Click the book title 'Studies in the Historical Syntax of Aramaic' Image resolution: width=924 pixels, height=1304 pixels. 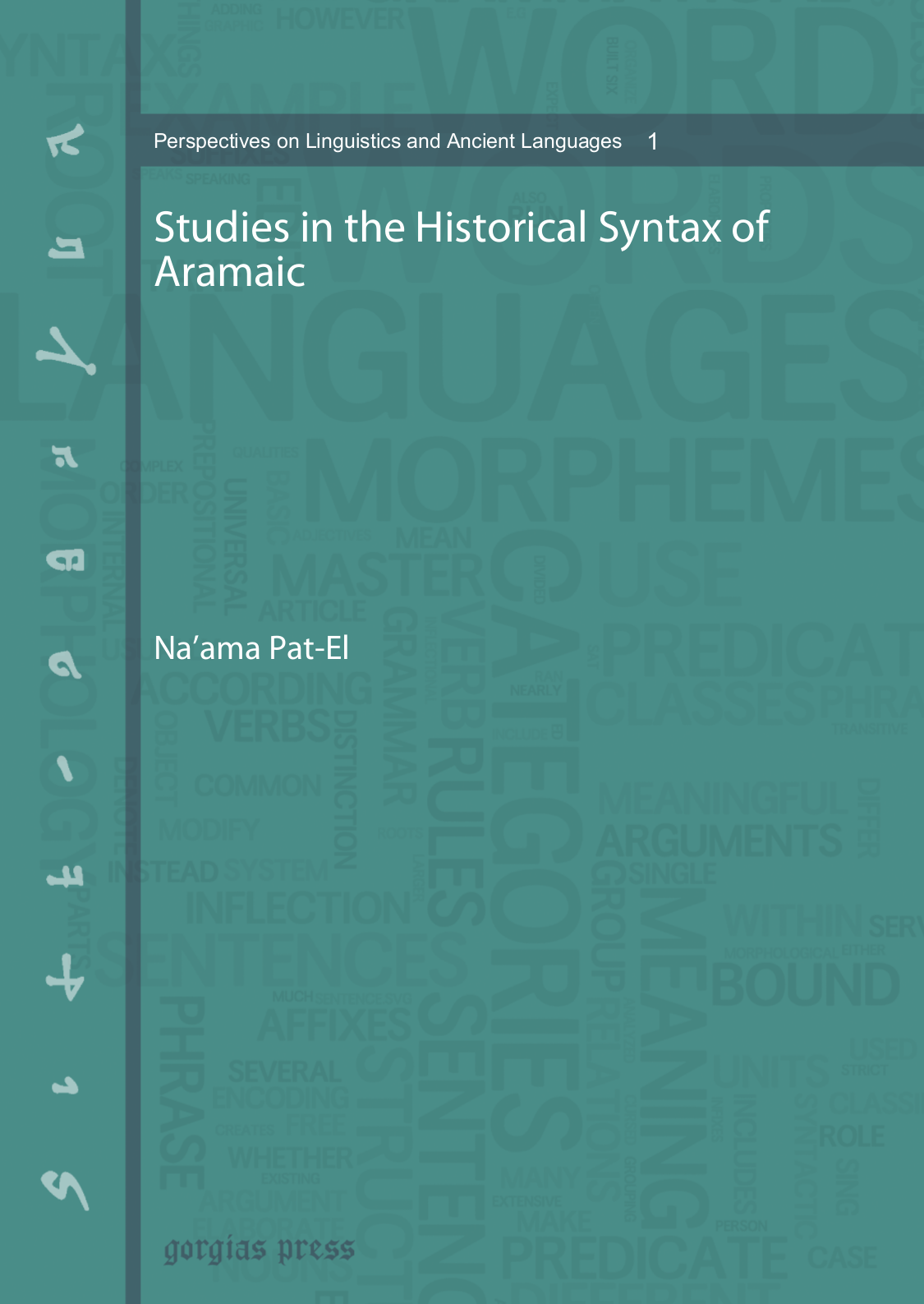coord(462,250)
